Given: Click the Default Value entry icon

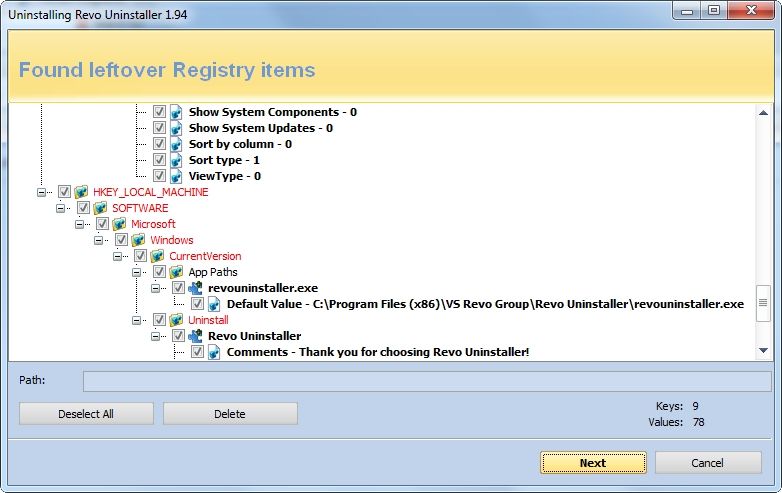Looking at the screenshot, I should click(214, 304).
